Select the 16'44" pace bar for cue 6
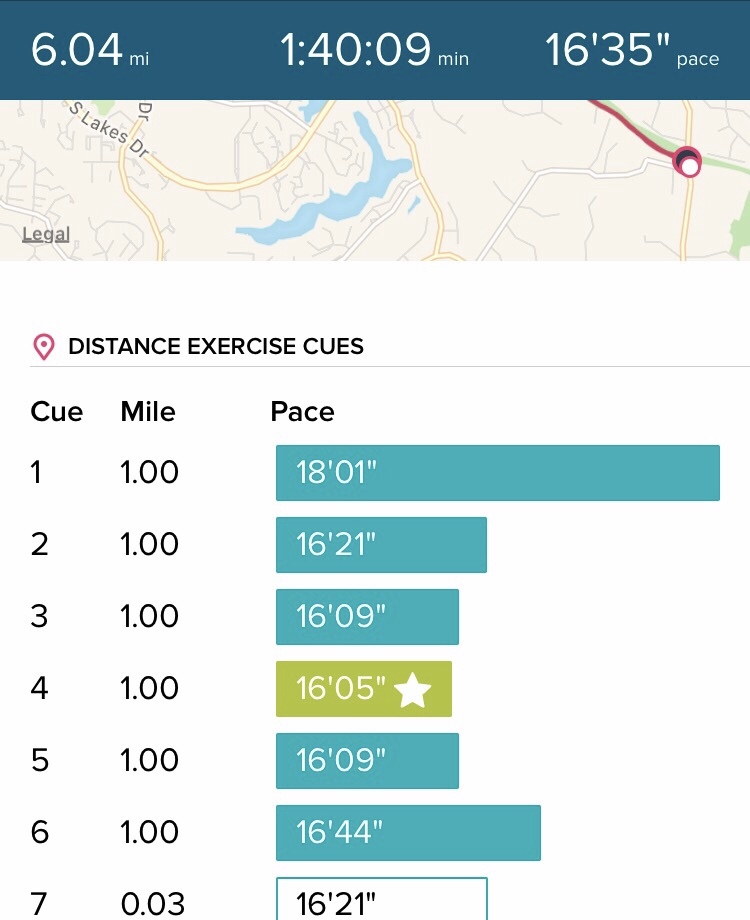Image resolution: width=750 pixels, height=920 pixels. click(x=408, y=833)
